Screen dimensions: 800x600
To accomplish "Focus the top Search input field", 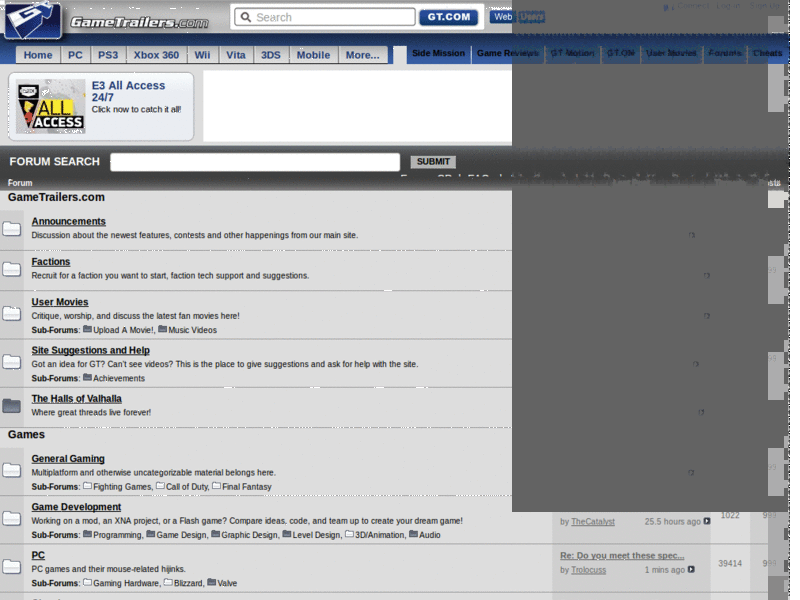I will tap(325, 17).
